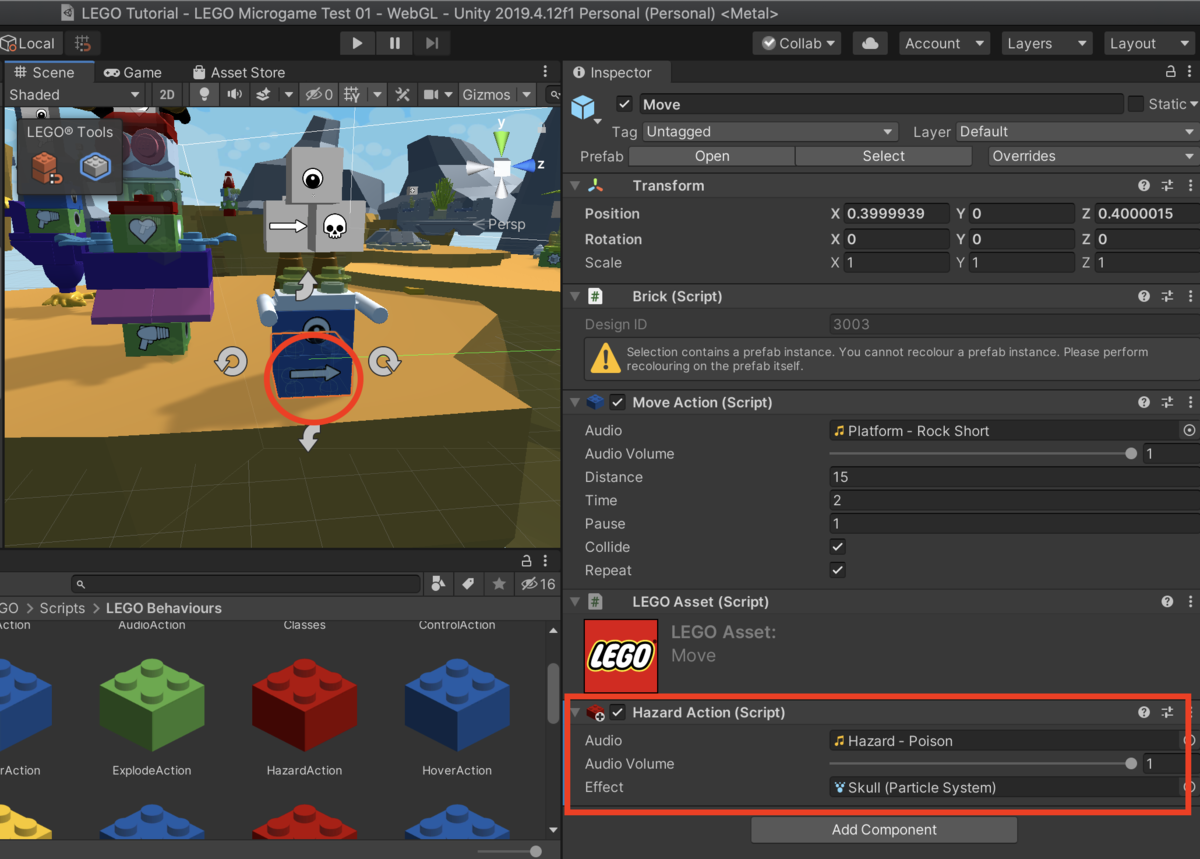Open LEGO Asset help question icon
1200x859 pixels.
[x=1167, y=602]
